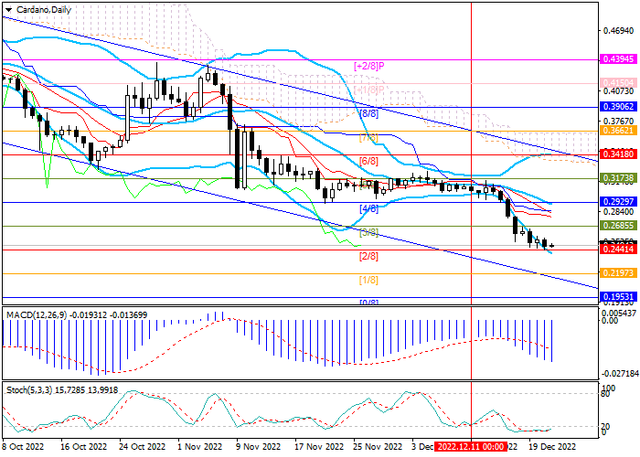
Task: Select the [4/8] level label
Action: click(x=368, y=209)
